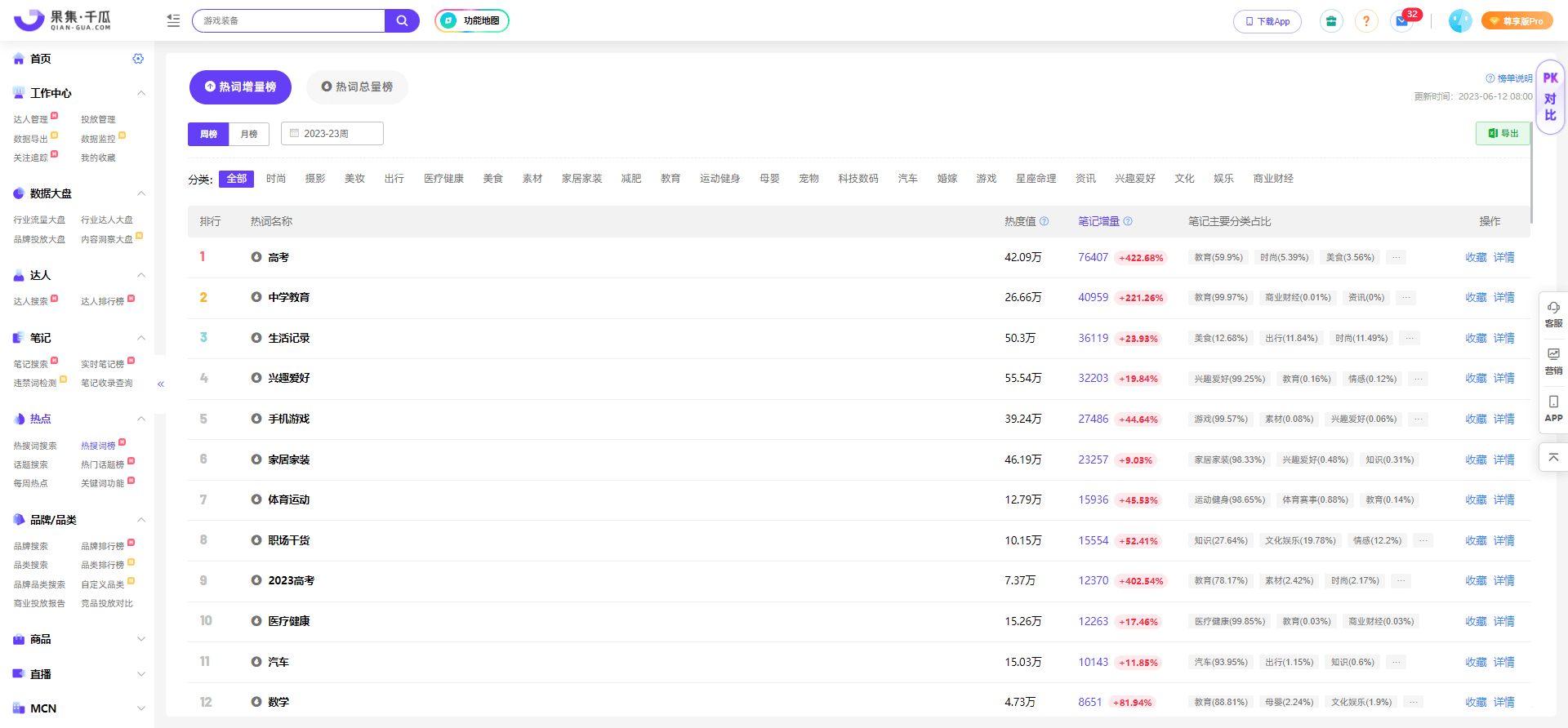Open the APP download widget
This screenshot has height=728, width=1568.
(x=1553, y=408)
